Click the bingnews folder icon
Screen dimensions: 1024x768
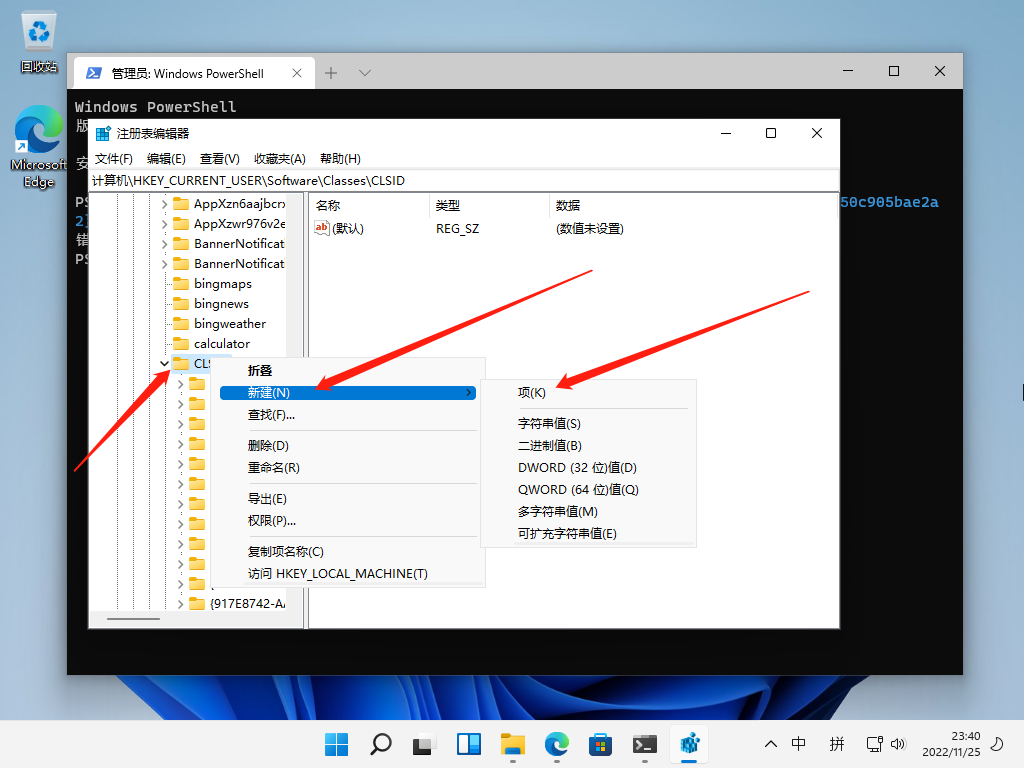pyautogui.click(x=181, y=304)
